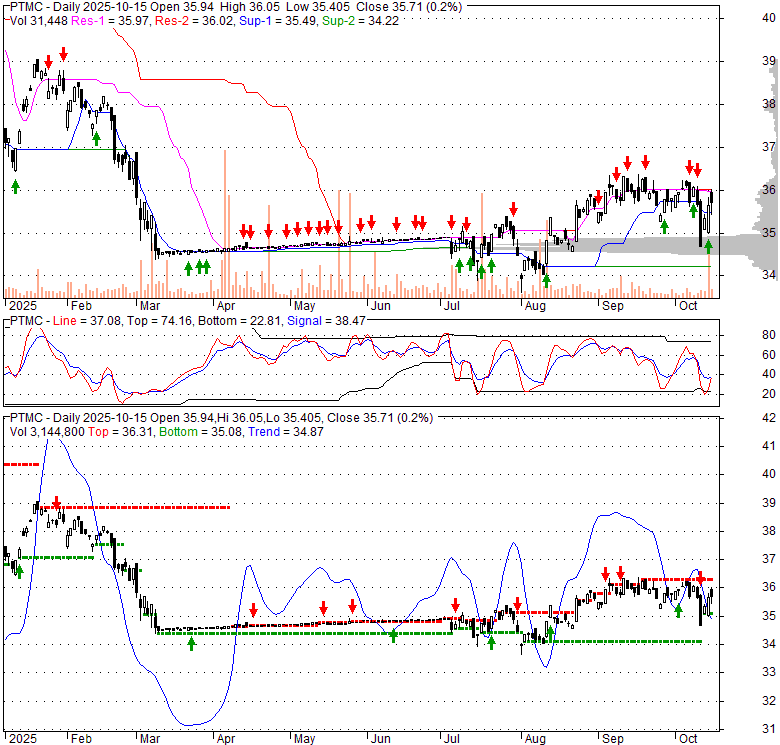
Task: Select the 'Mar' month label on bottom chart
Action: [x=150, y=739]
